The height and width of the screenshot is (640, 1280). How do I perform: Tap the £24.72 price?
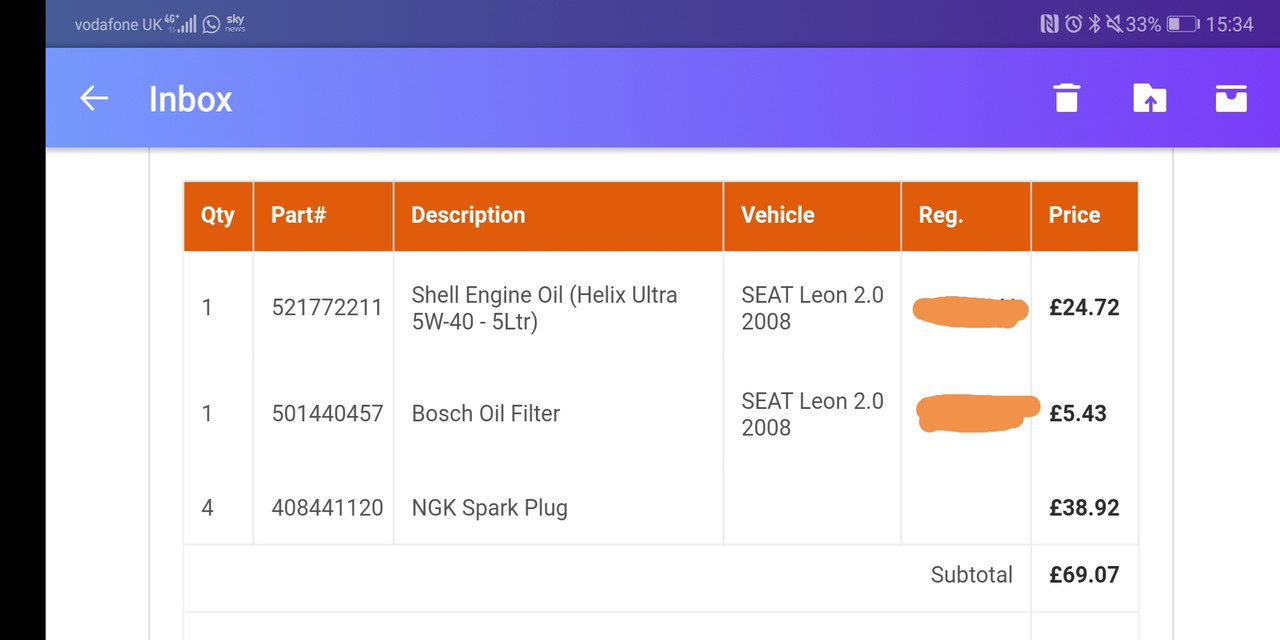1084,308
